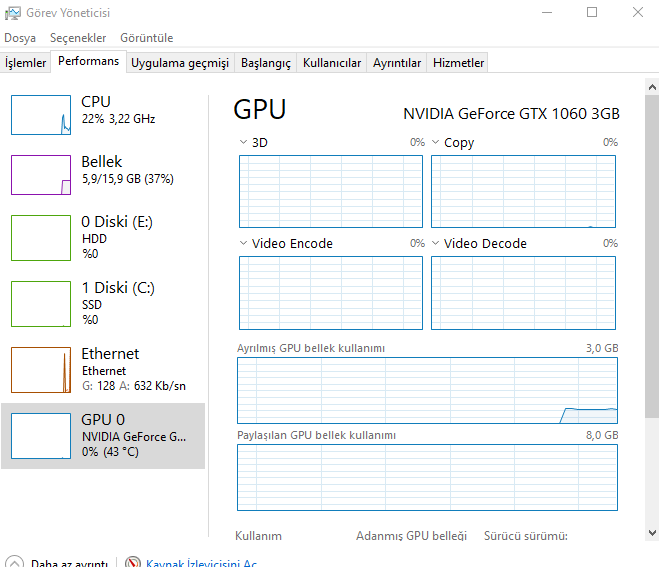The width and height of the screenshot is (659, 567).
Task: Open the Görüntüle menu
Action: pos(146,38)
